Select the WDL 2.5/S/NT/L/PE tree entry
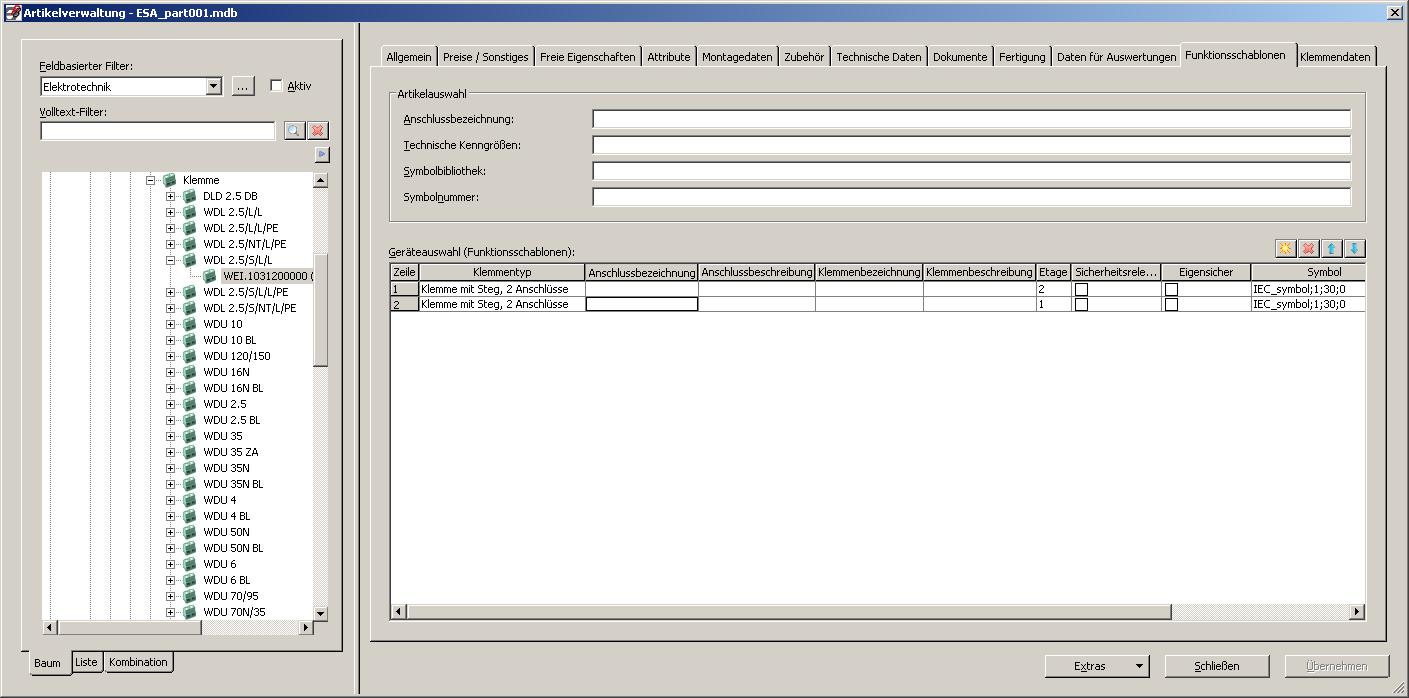The width and height of the screenshot is (1409, 698). coord(250,308)
